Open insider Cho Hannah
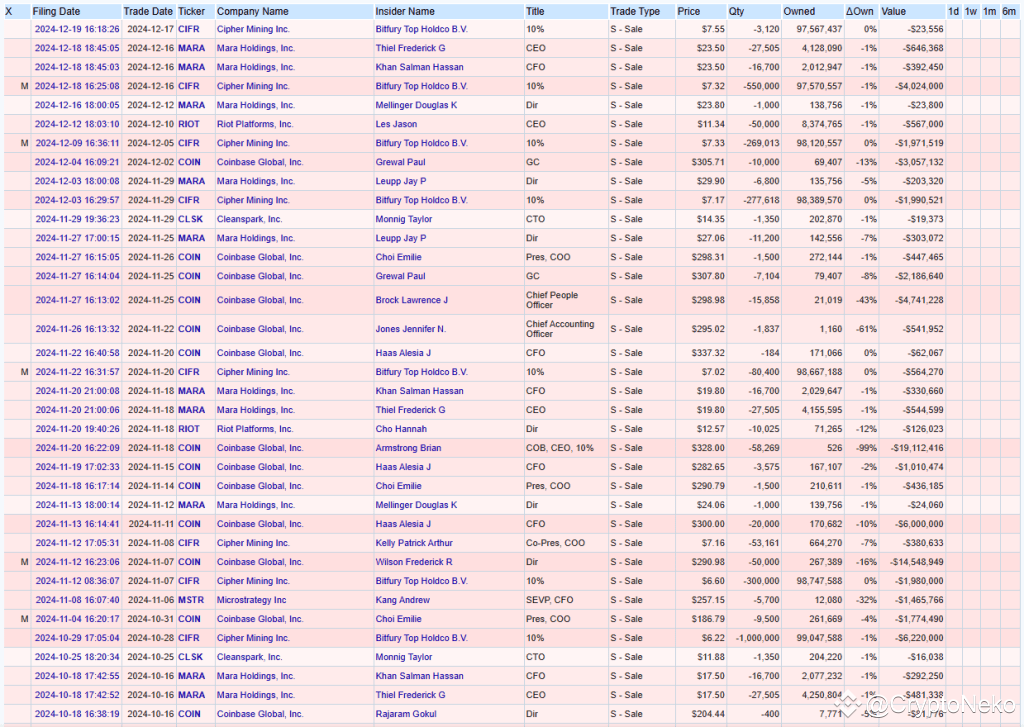 (401, 429)
